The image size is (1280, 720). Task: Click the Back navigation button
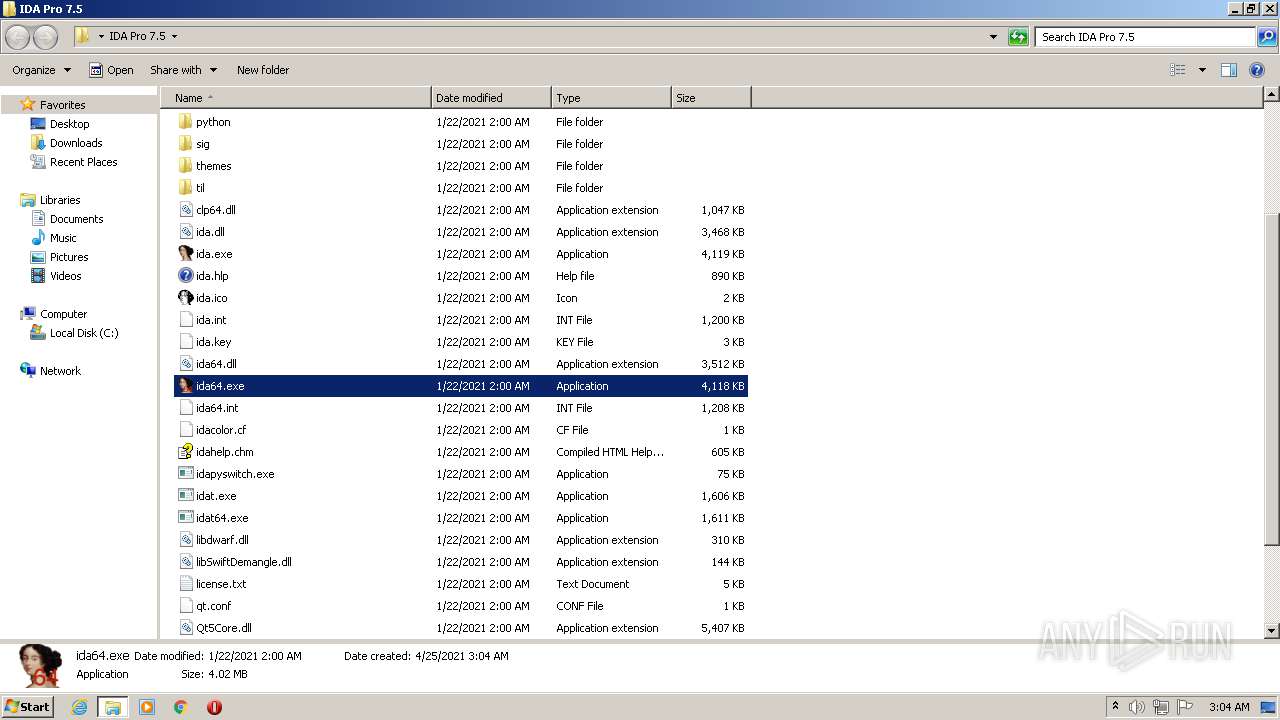[x=18, y=37]
